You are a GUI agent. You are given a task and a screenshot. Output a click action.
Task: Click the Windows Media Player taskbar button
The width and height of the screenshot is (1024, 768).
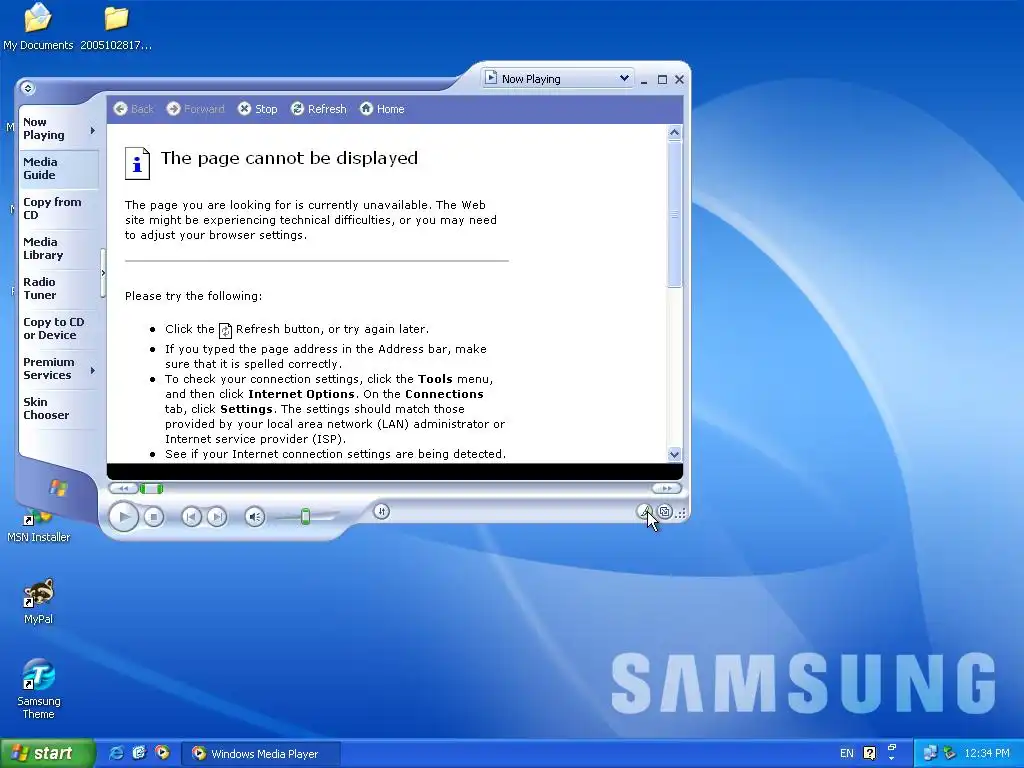(260, 754)
